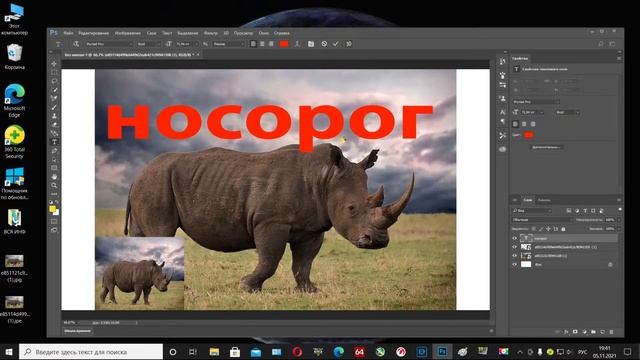Click foreground color swatch in toolbar
This screenshot has height=360, width=640.
coord(52,209)
